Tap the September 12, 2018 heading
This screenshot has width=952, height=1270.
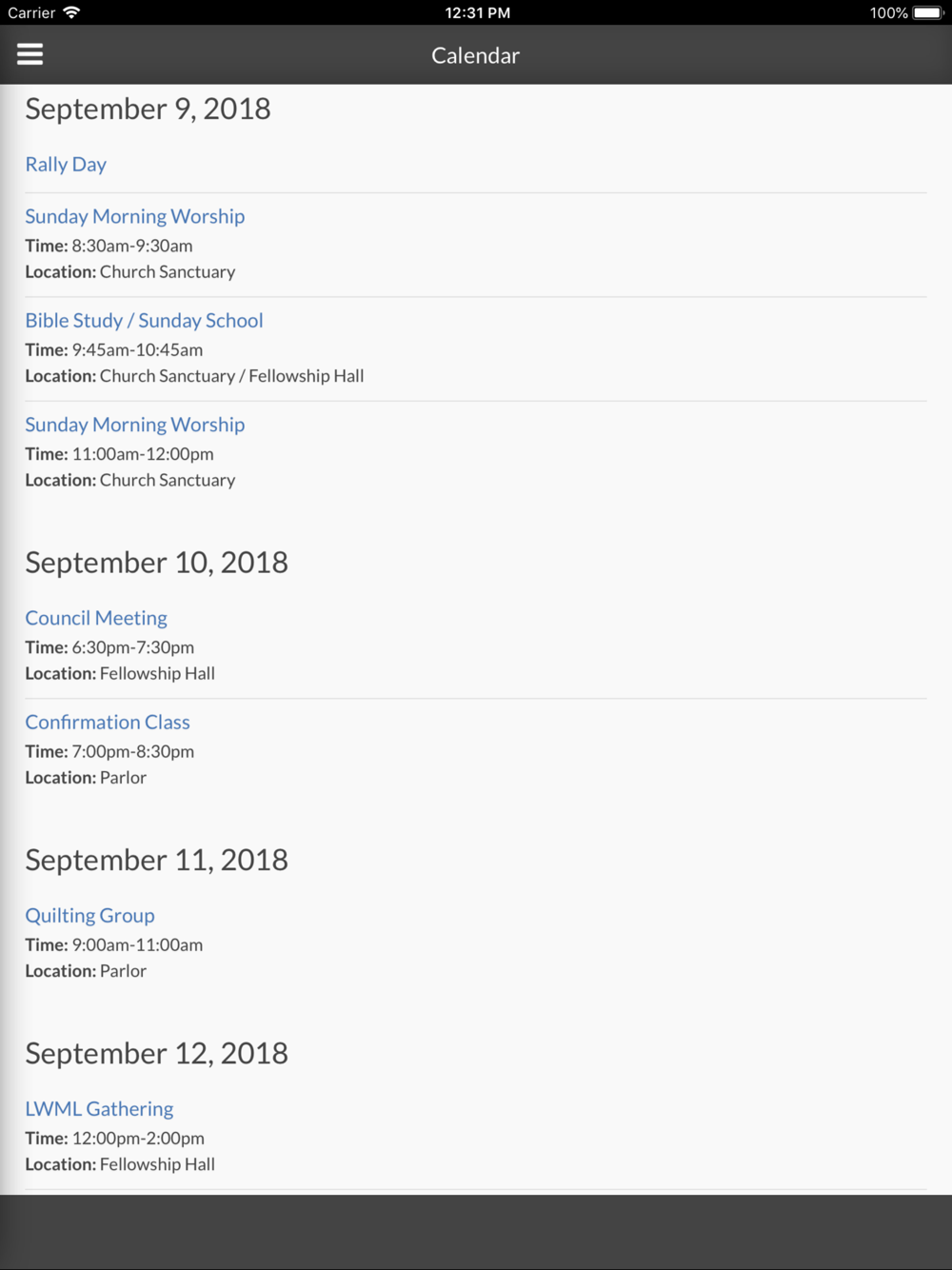pyautogui.click(x=156, y=1053)
